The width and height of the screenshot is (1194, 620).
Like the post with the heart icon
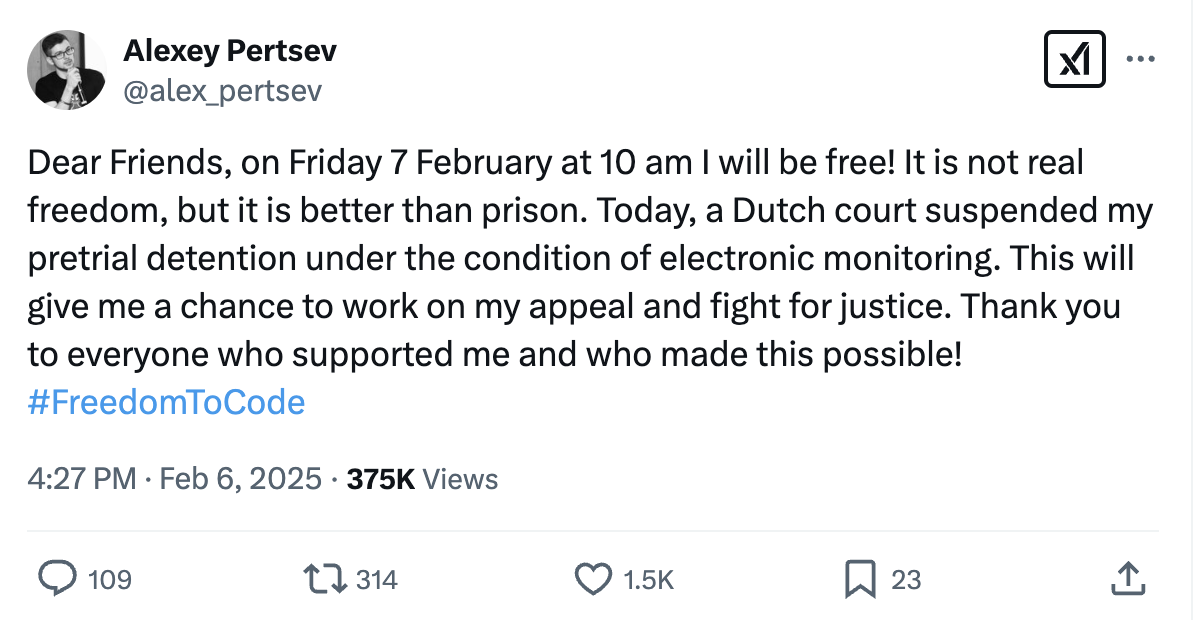592,579
